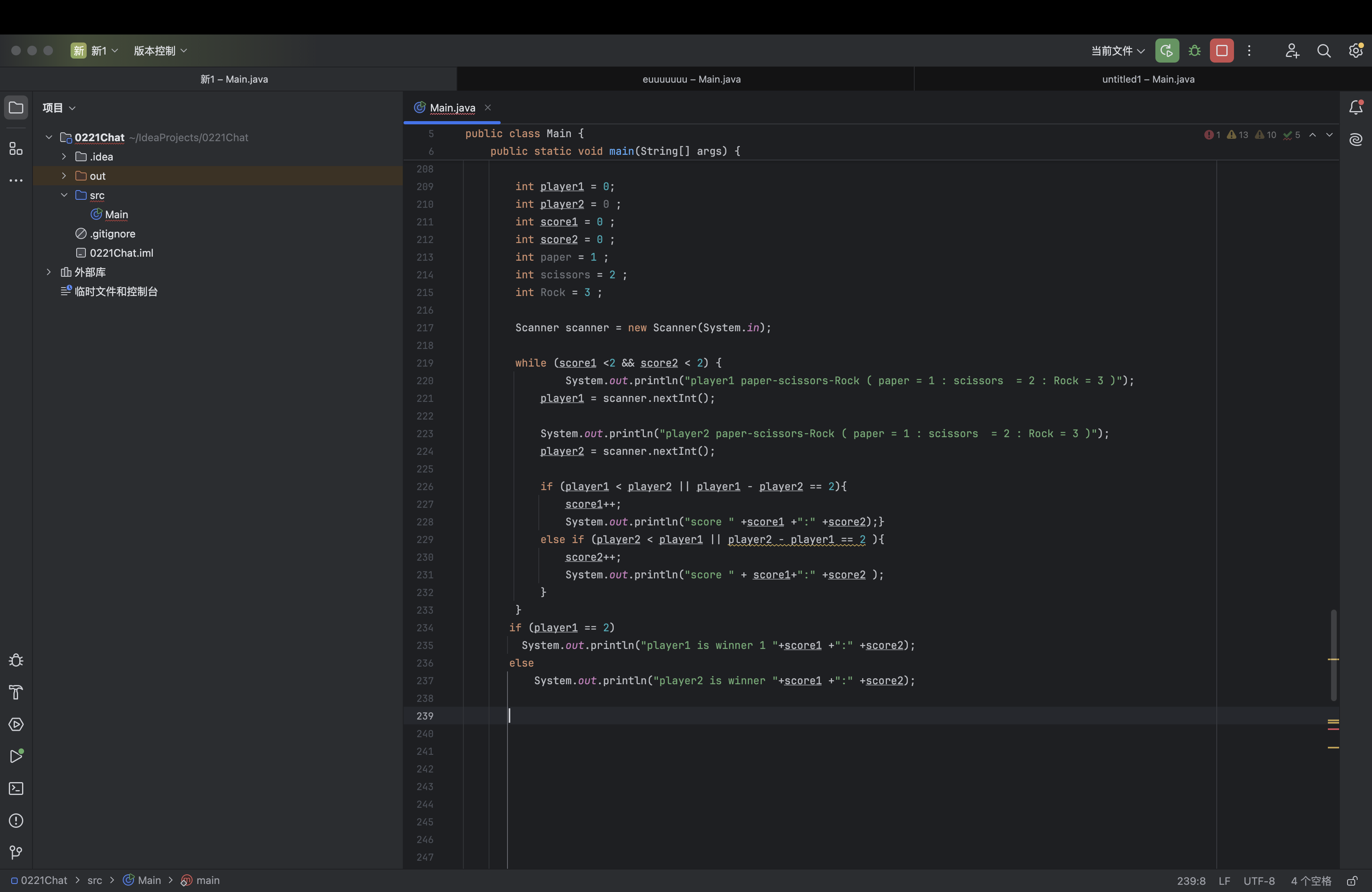Toggle the Project tool window folder icon
Image resolution: width=1372 pixels, height=892 pixels.
[x=16, y=108]
